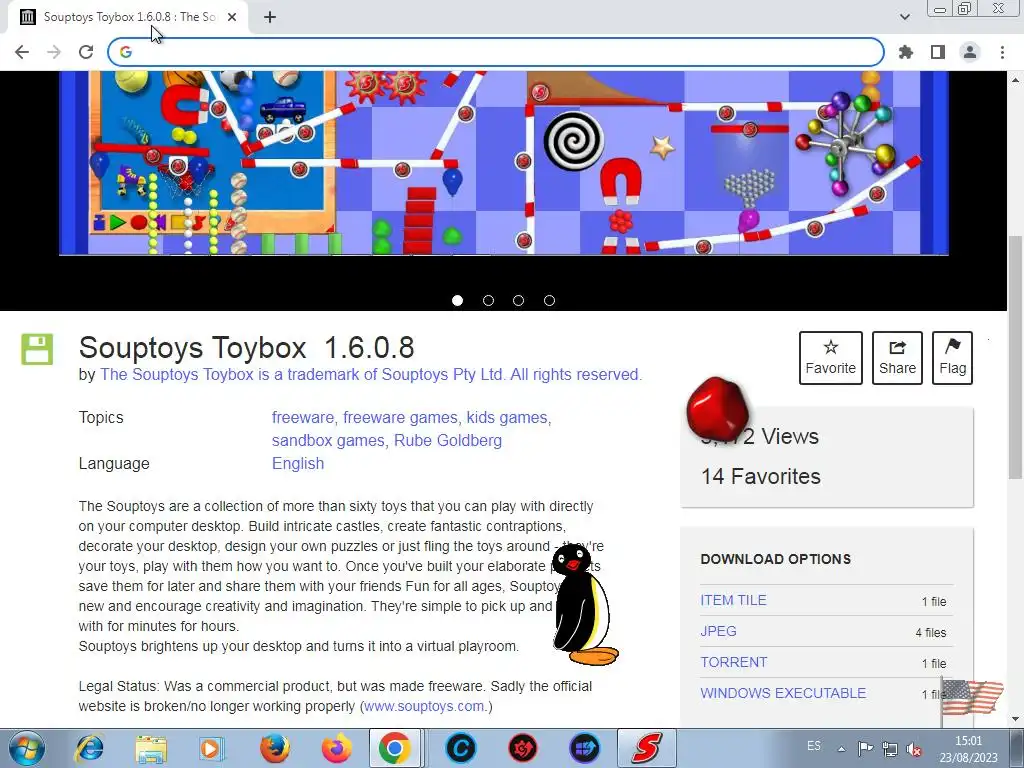This screenshot has width=1024, height=768.
Task: Close the Souptoys Toybox tab
Action: click(x=232, y=18)
